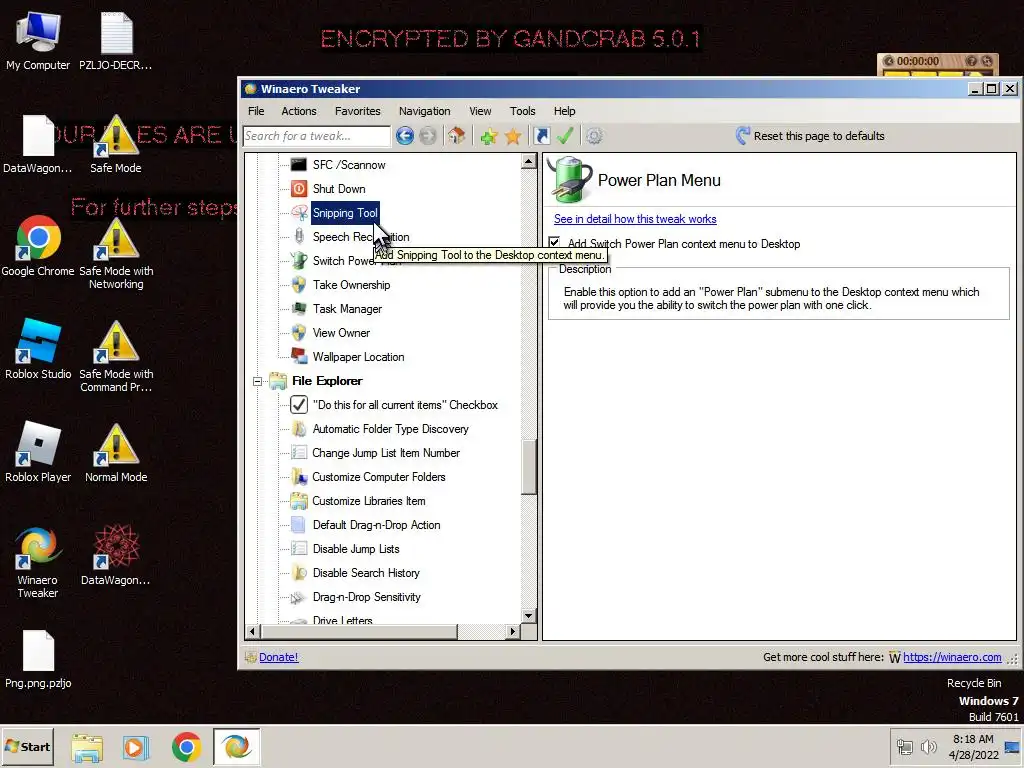The height and width of the screenshot is (768, 1024).
Task: Open the Navigation menu
Action: click(x=424, y=111)
